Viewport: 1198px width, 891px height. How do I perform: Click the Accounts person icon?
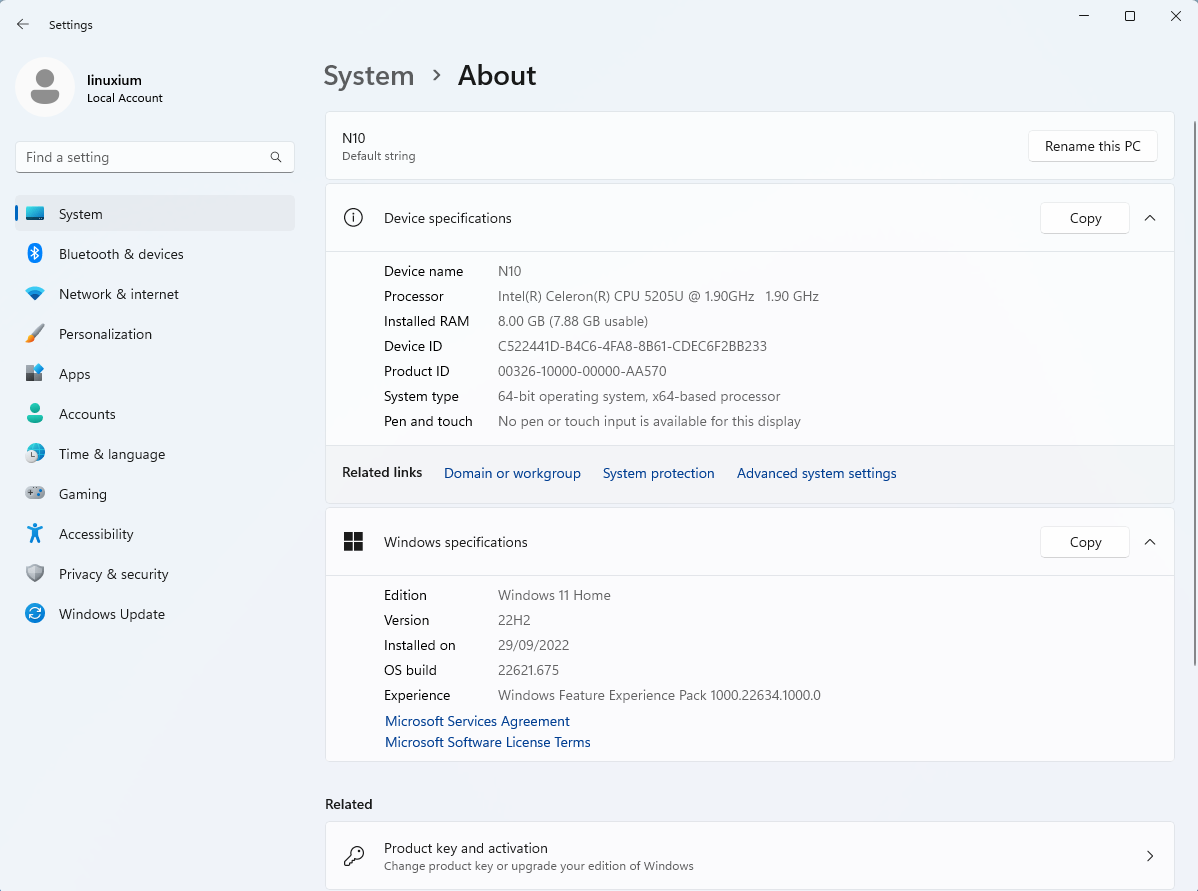pos(35,414)
